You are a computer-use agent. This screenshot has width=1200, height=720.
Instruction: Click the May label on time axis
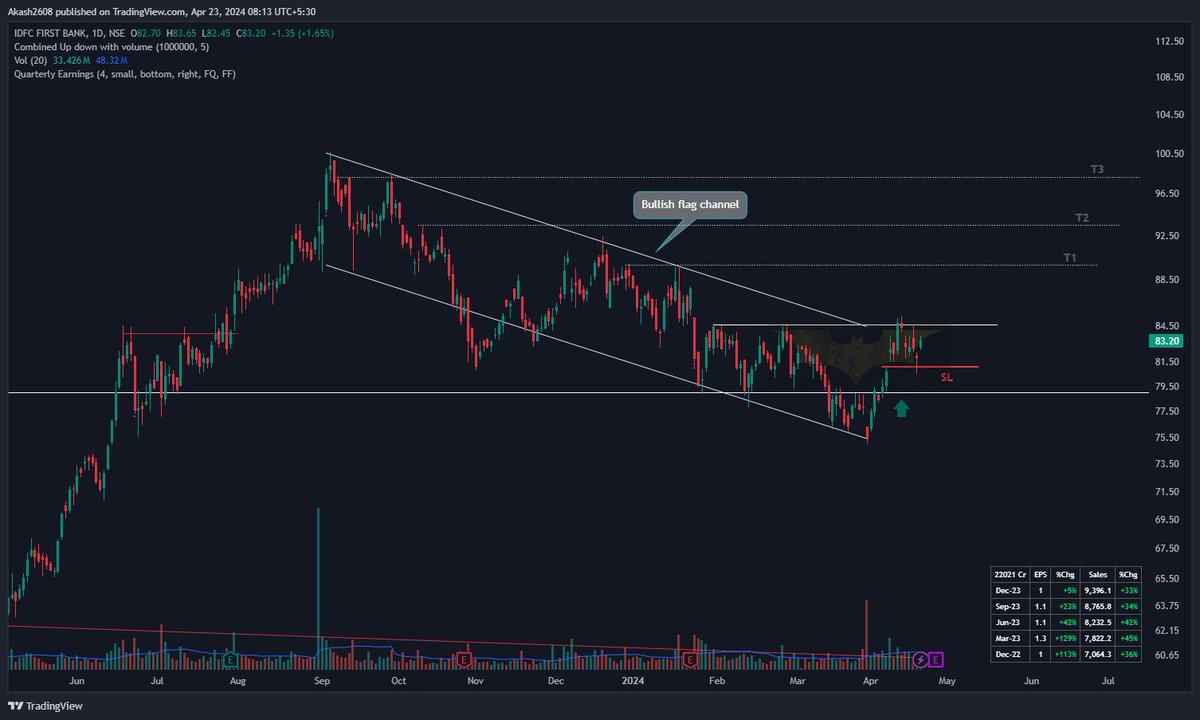(947, 680)
